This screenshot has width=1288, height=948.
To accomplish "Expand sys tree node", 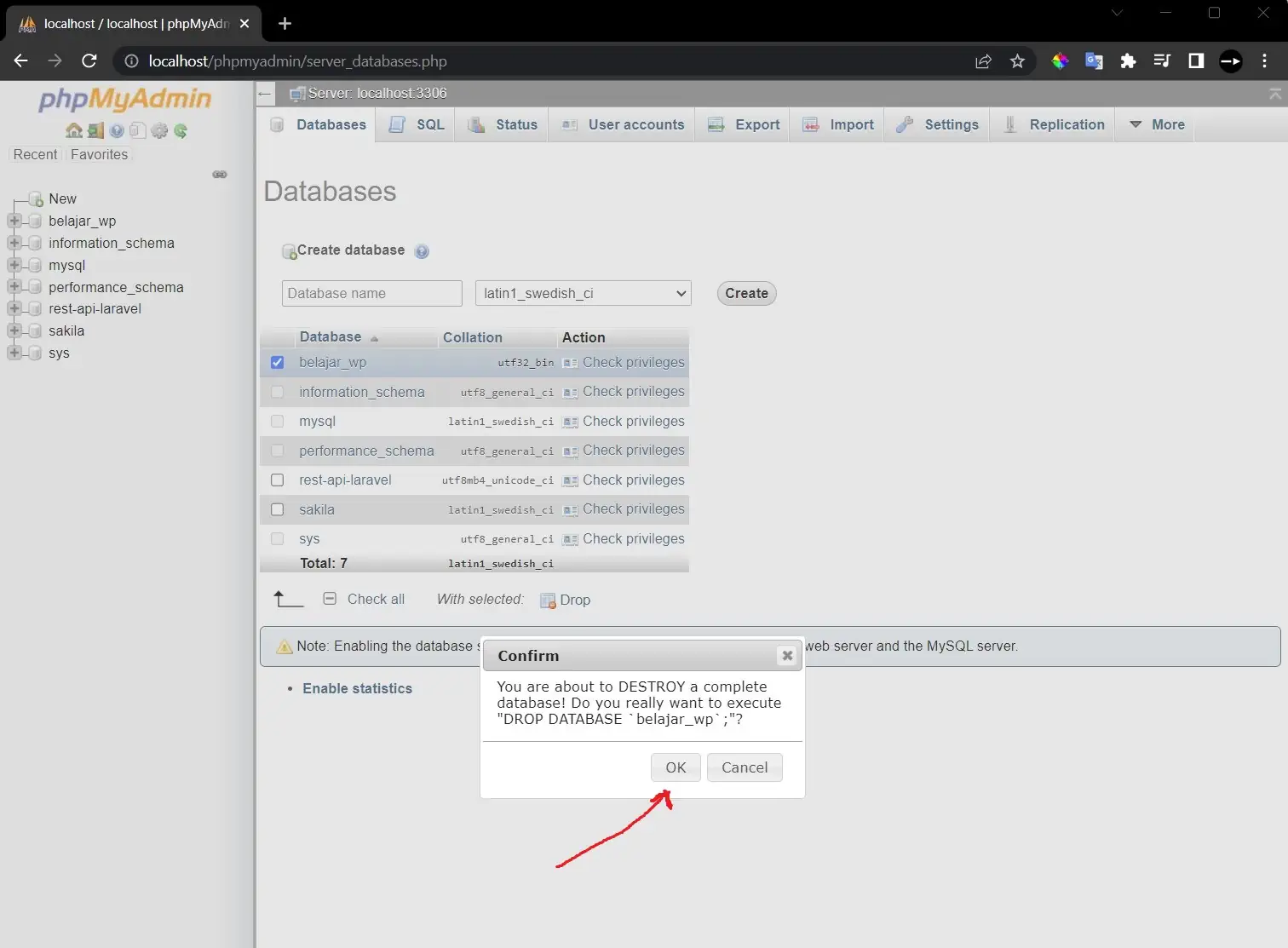I will point(14,353).
